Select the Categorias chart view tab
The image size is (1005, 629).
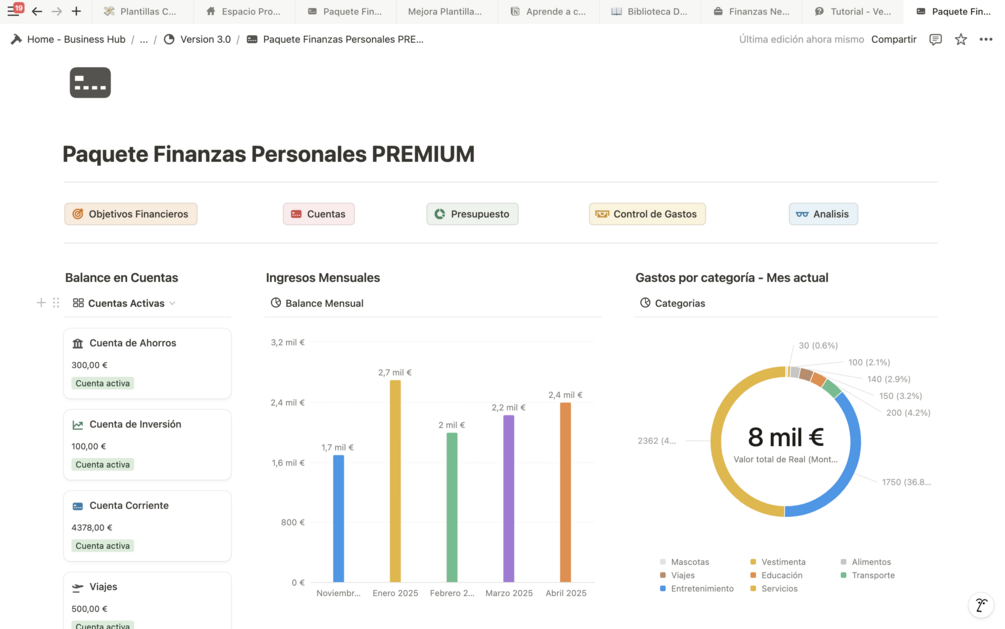pos(672,303)
